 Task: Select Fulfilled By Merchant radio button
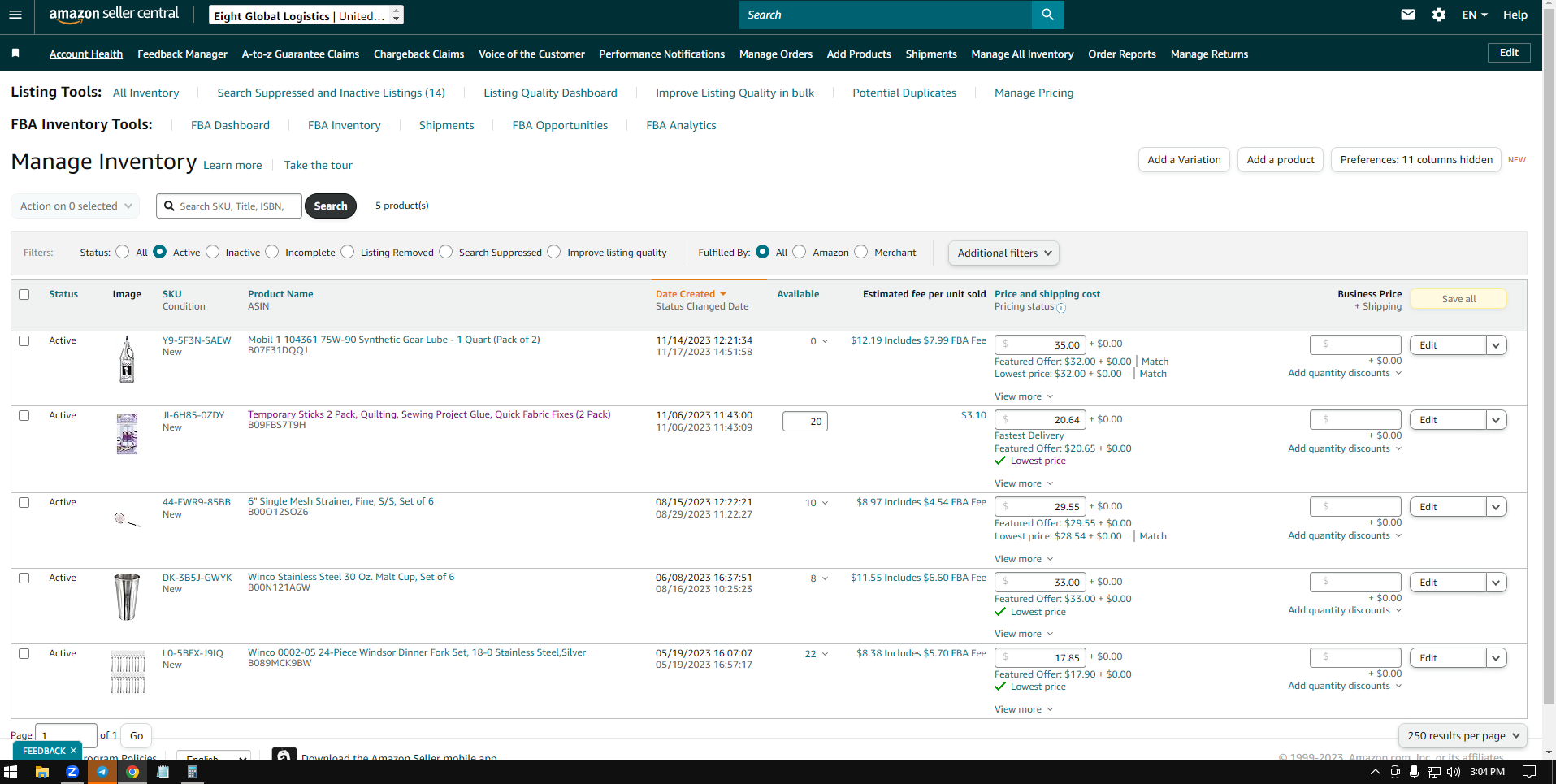click(861, 252)
